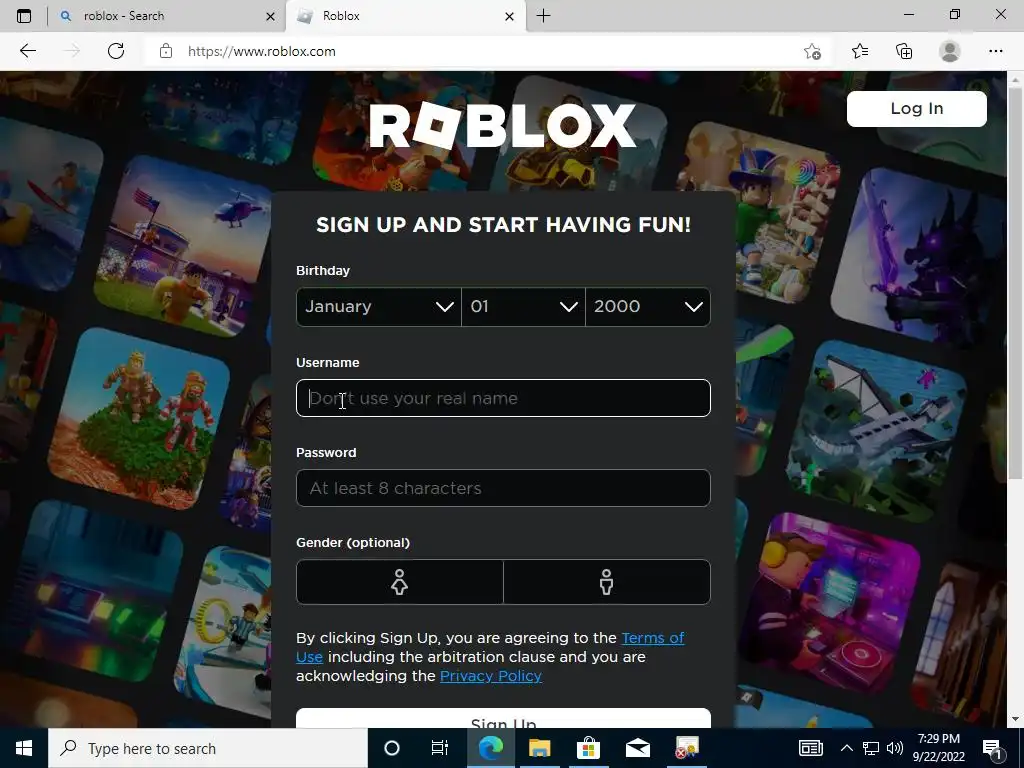
Task: Click the Log In button
Action: pyautogui.click(x=917, y=108)
